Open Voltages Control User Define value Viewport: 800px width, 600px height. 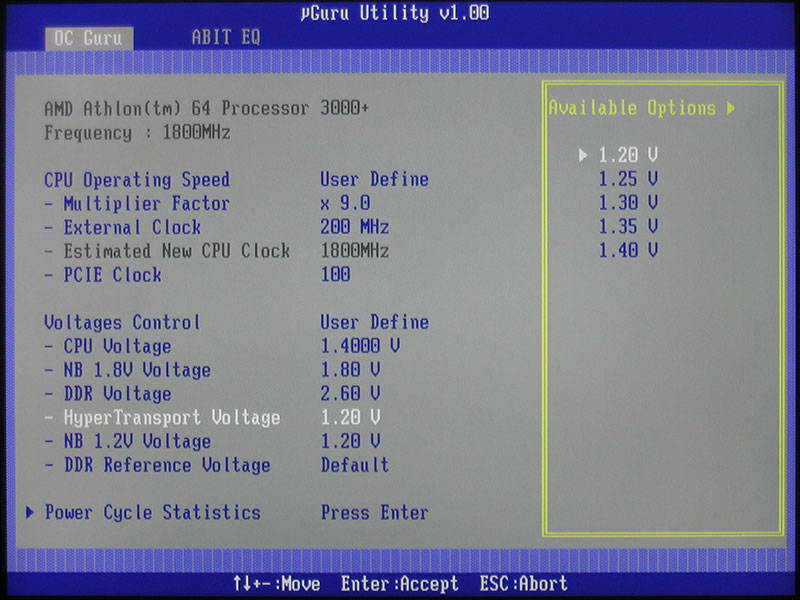coord(374,322)
